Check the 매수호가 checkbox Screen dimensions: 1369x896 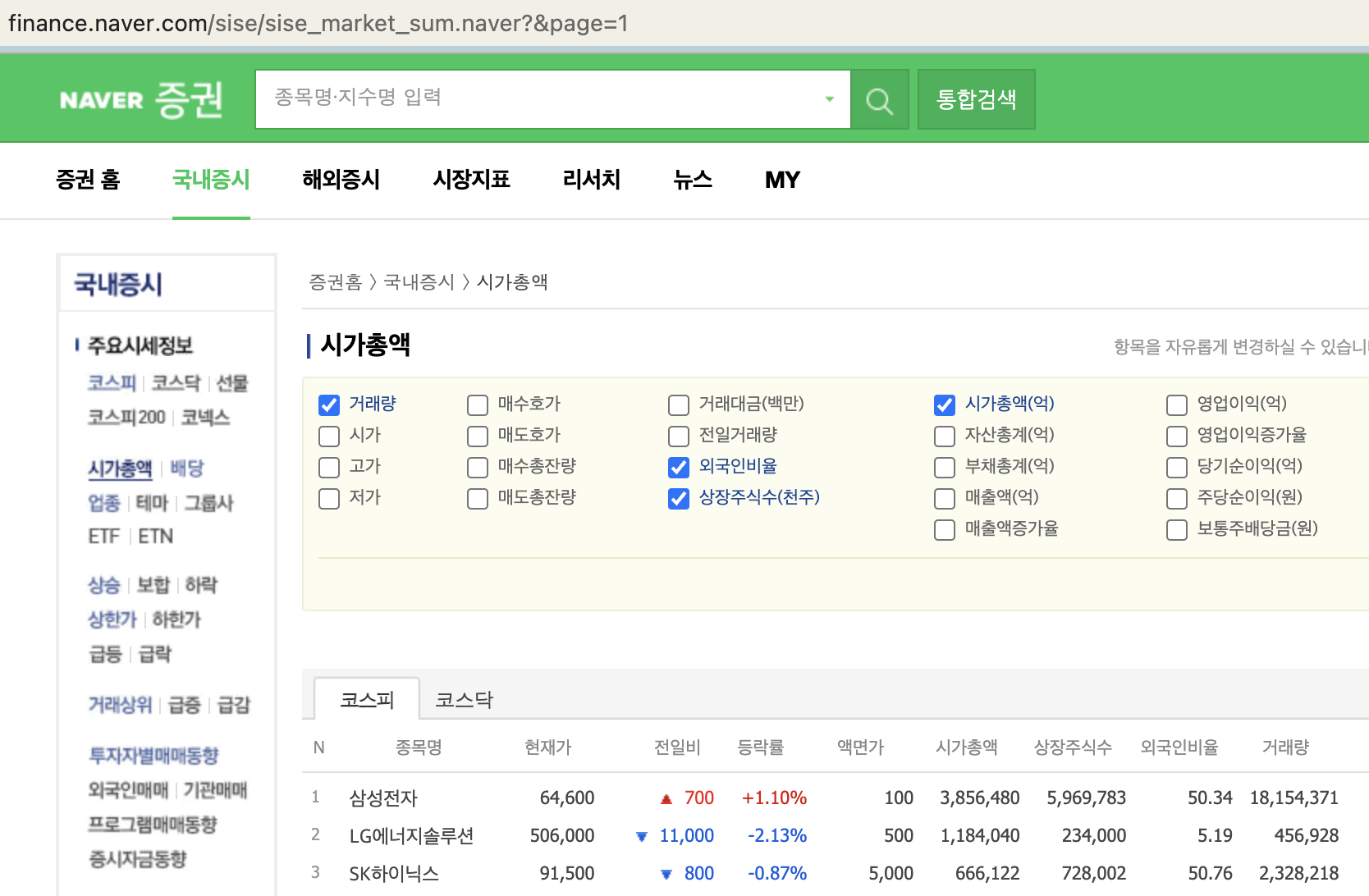[x=478, y=405]
